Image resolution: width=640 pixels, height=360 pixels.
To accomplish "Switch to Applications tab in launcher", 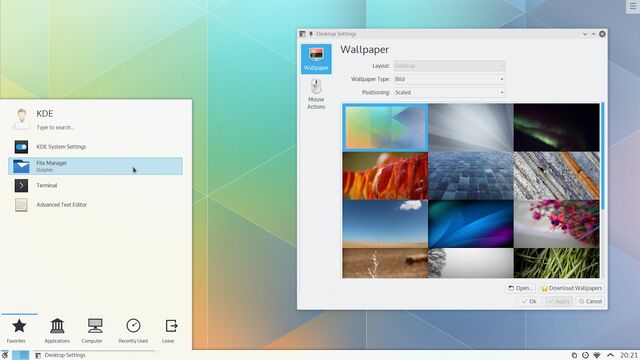I will (x=57, y=331).
